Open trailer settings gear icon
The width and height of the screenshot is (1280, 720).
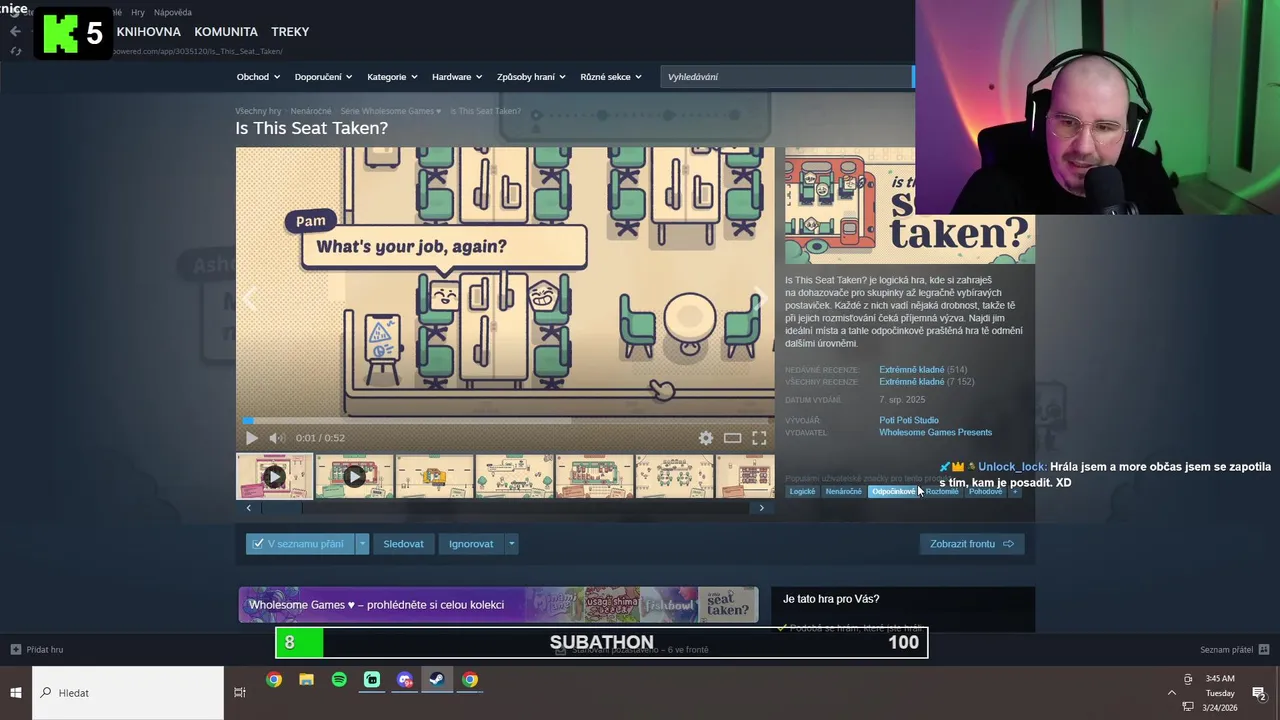pyautogui.click(x=706, y=438)
